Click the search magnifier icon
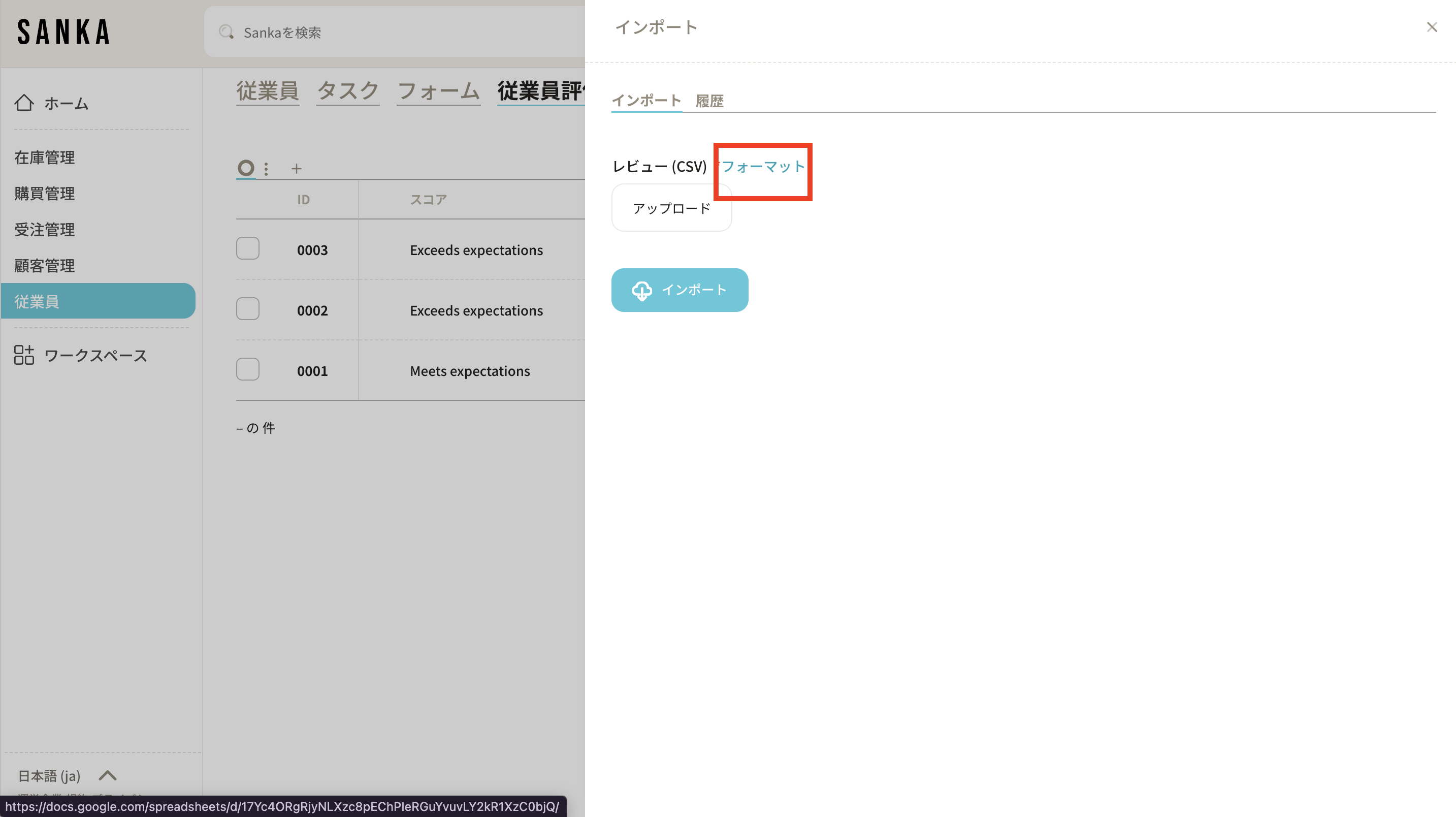Screen dimensions: 1456x817 (x=226, y=32)
